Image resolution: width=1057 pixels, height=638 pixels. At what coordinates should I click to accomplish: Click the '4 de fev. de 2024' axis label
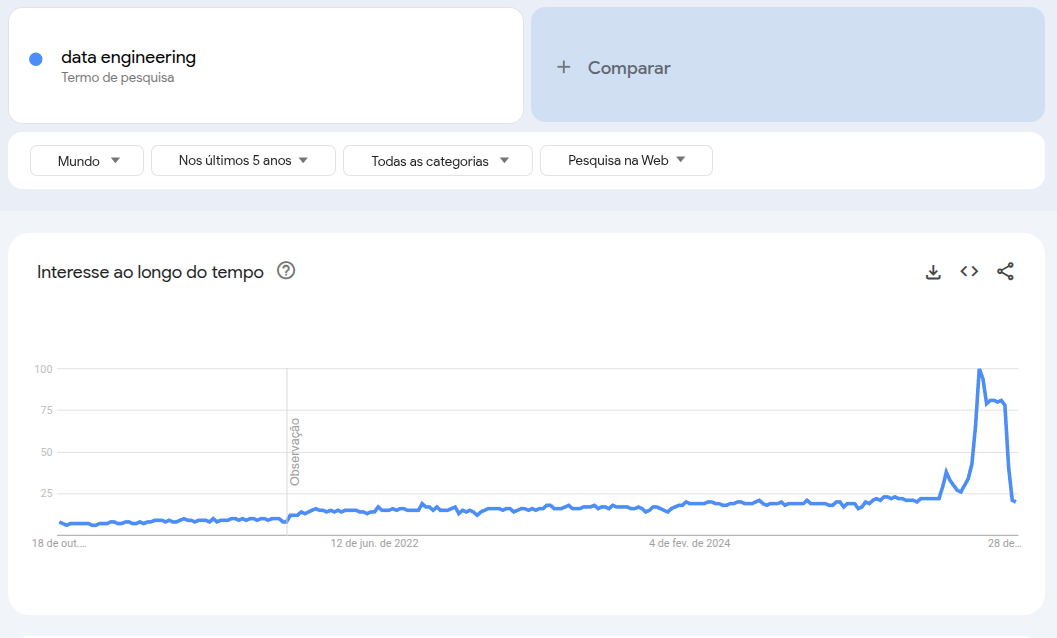(x=688, y=543)
